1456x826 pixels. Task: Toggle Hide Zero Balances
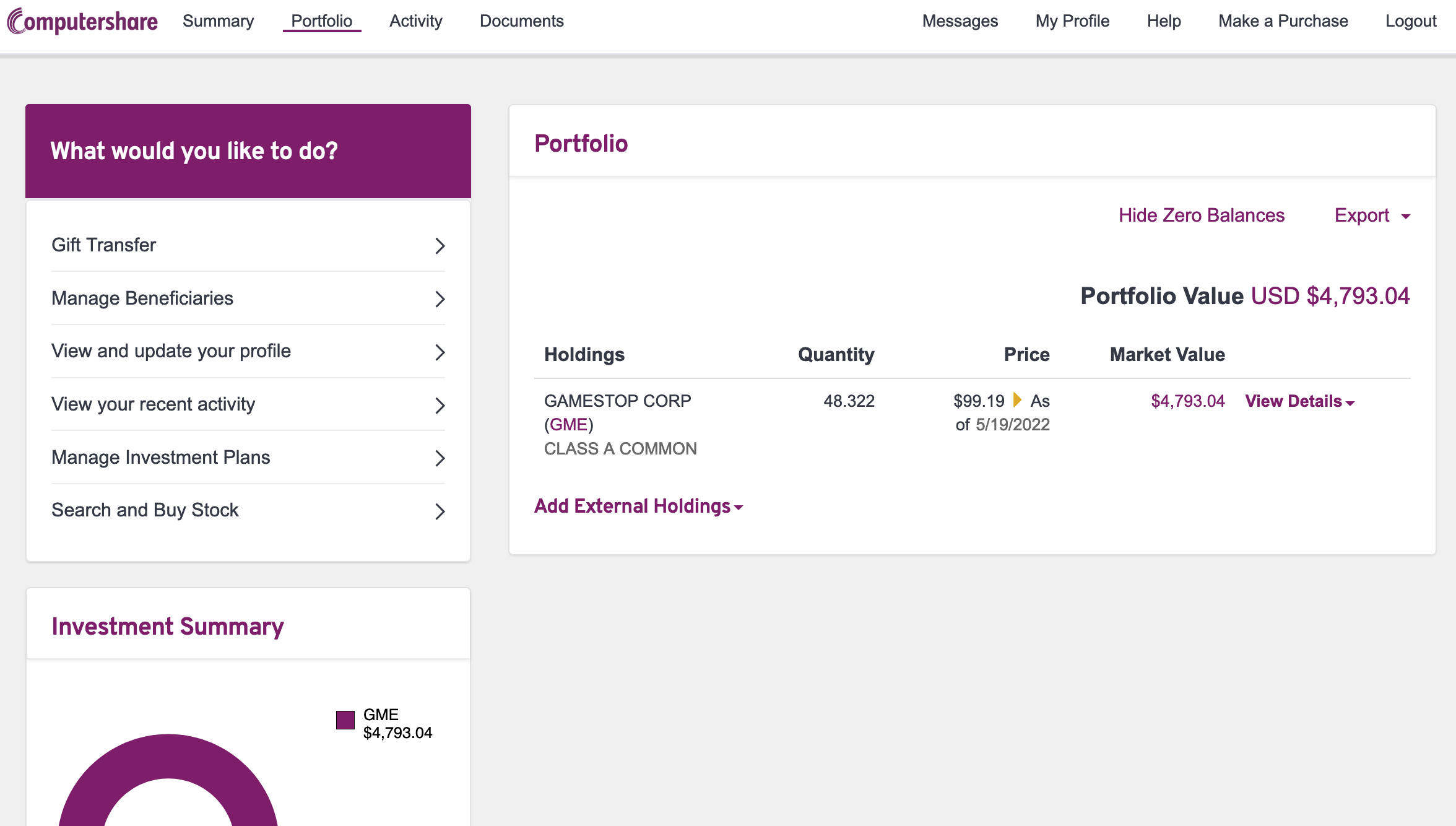[1201, 215]
